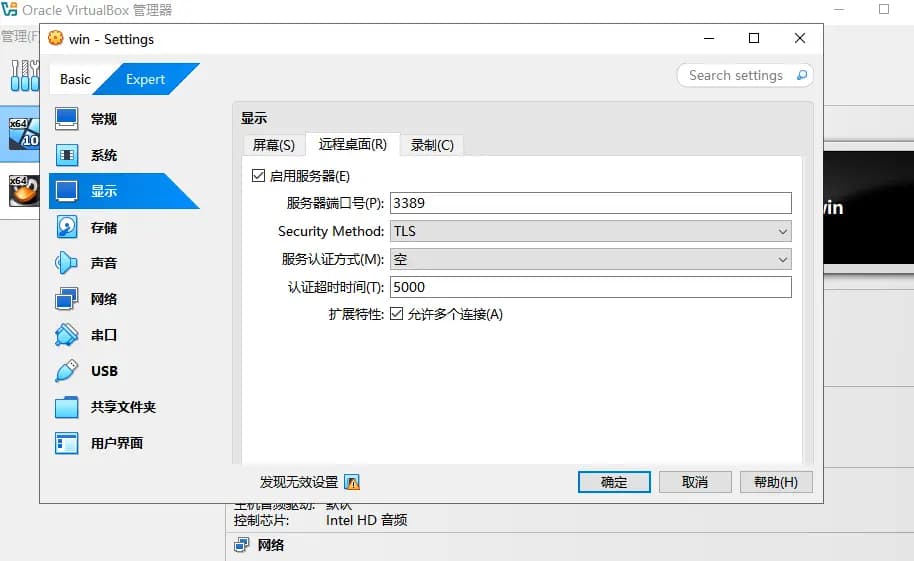Click the 认证超时时间 field showing 5000

point(590,287)
